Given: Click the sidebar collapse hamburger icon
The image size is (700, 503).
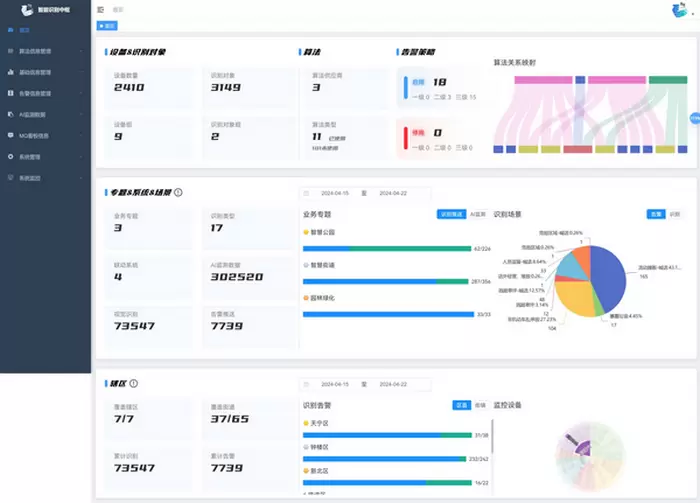Looking at the screenshot, I should coord(101,10).
